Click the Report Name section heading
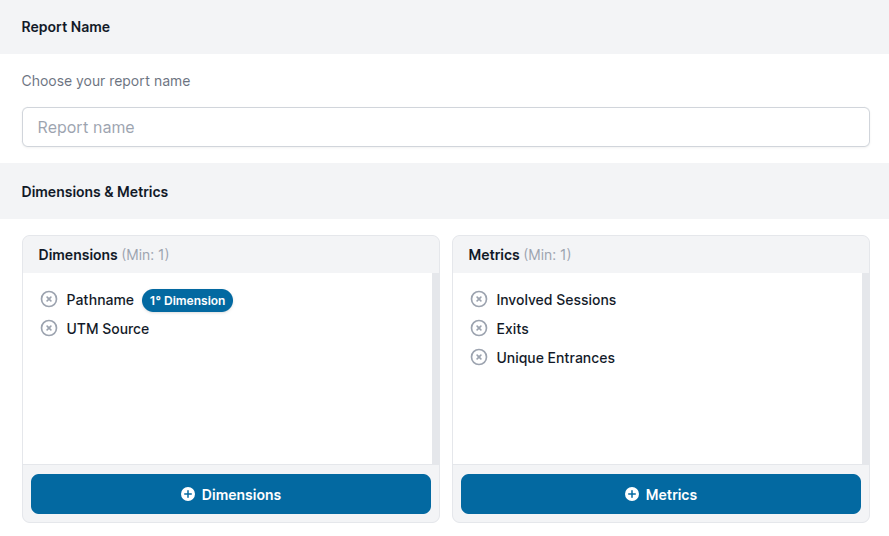The width and height of the screenshot is (889, 536). 66,27
